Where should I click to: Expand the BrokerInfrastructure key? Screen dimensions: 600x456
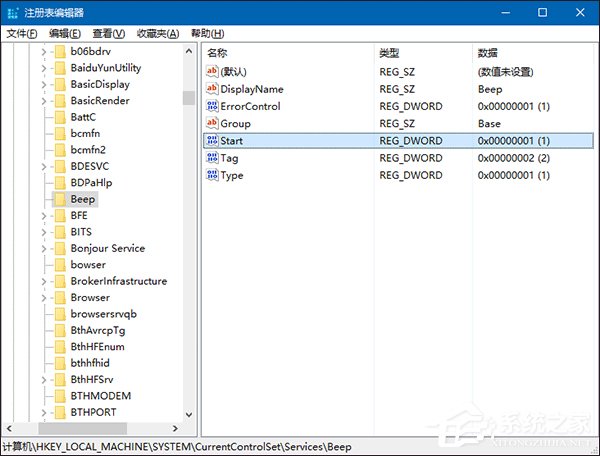[x=43, y=282]
